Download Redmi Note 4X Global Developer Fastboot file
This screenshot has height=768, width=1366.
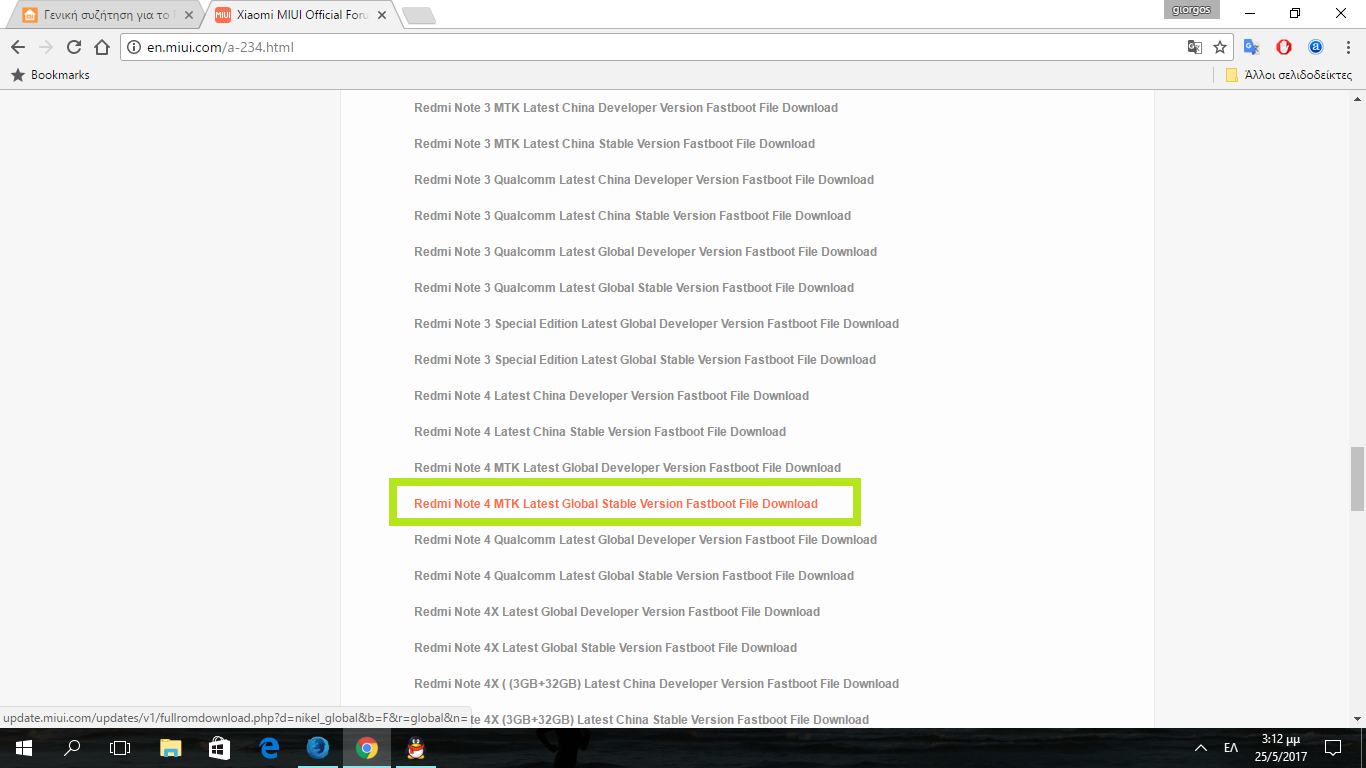click(x=617, y=612)
